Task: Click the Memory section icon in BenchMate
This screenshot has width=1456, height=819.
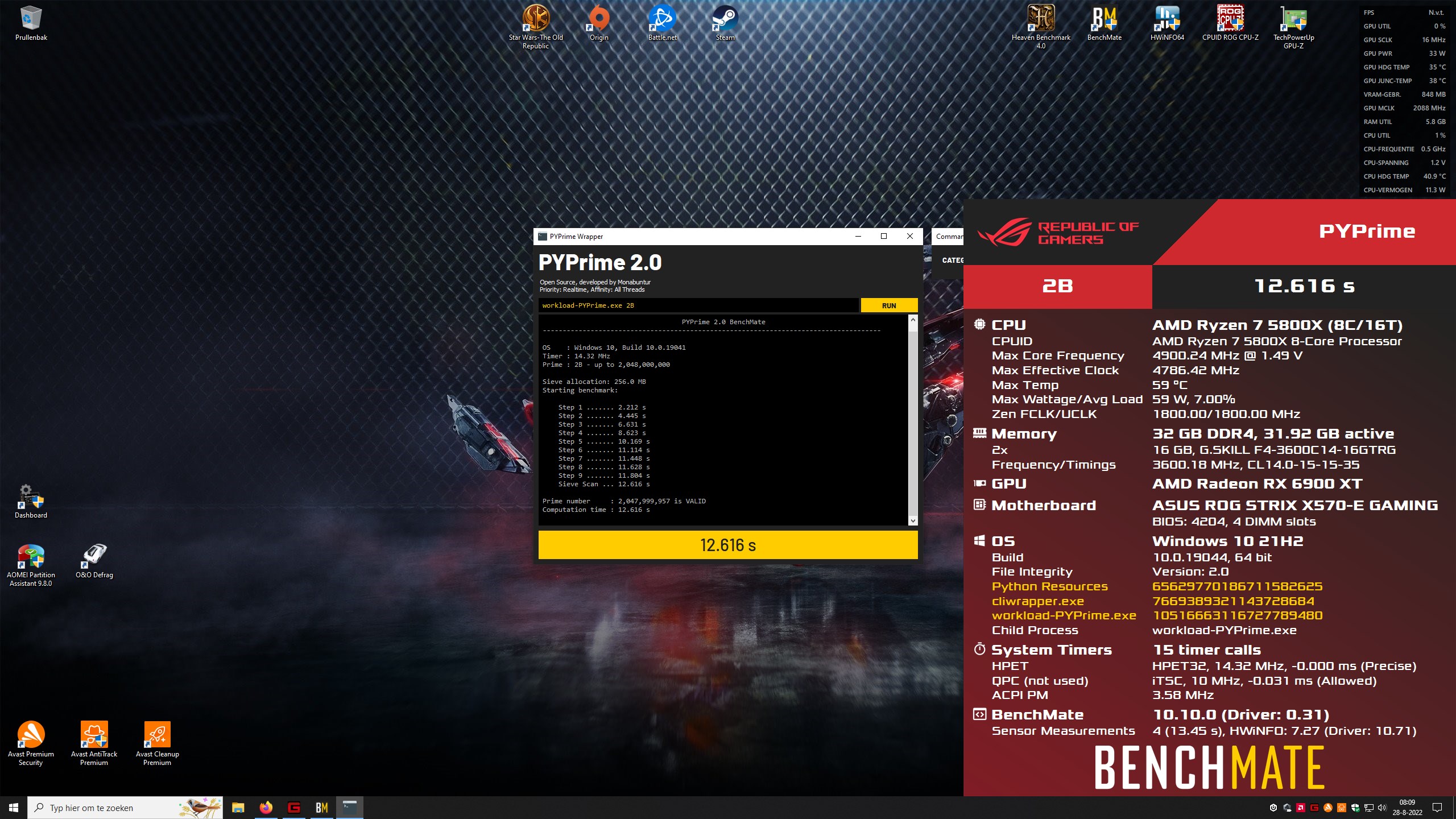Action: [979, 433]
